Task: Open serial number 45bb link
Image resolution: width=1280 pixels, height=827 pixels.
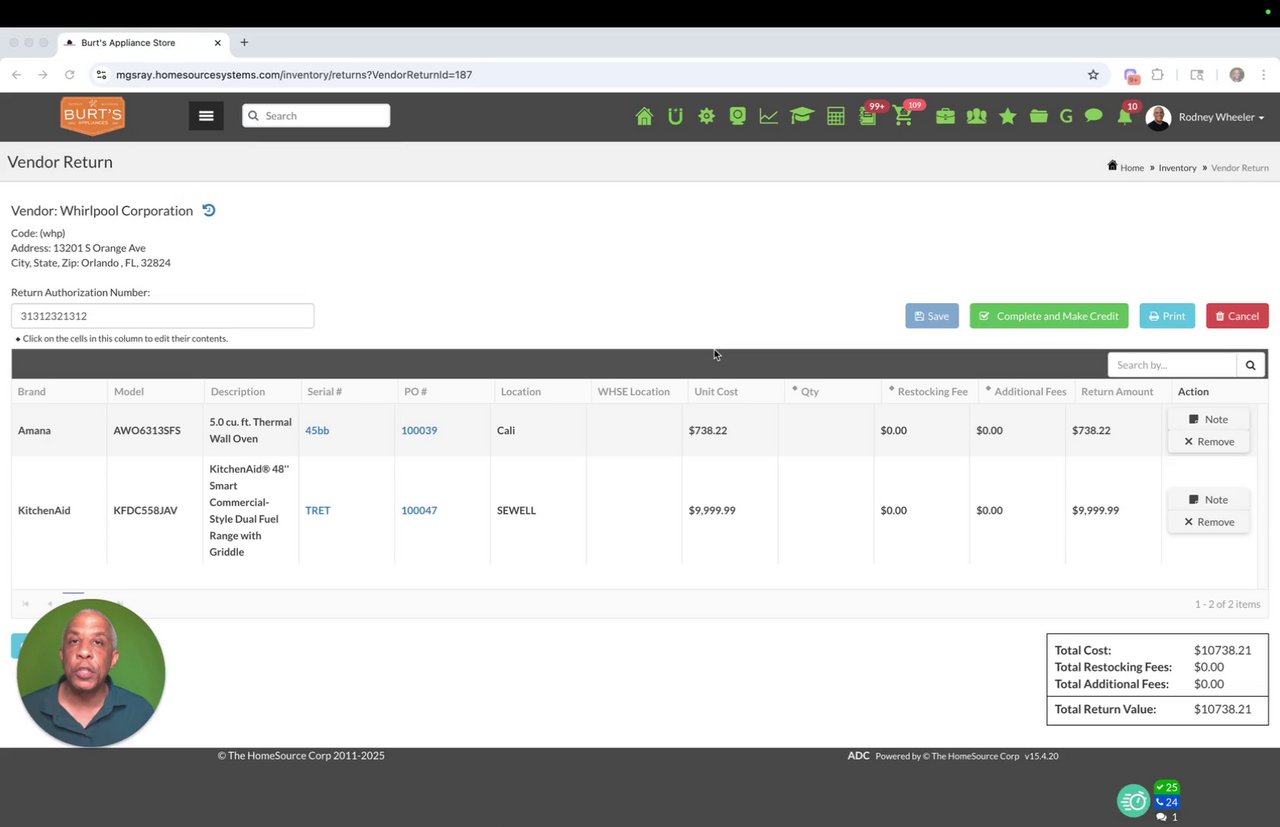Action: [317, 430]
